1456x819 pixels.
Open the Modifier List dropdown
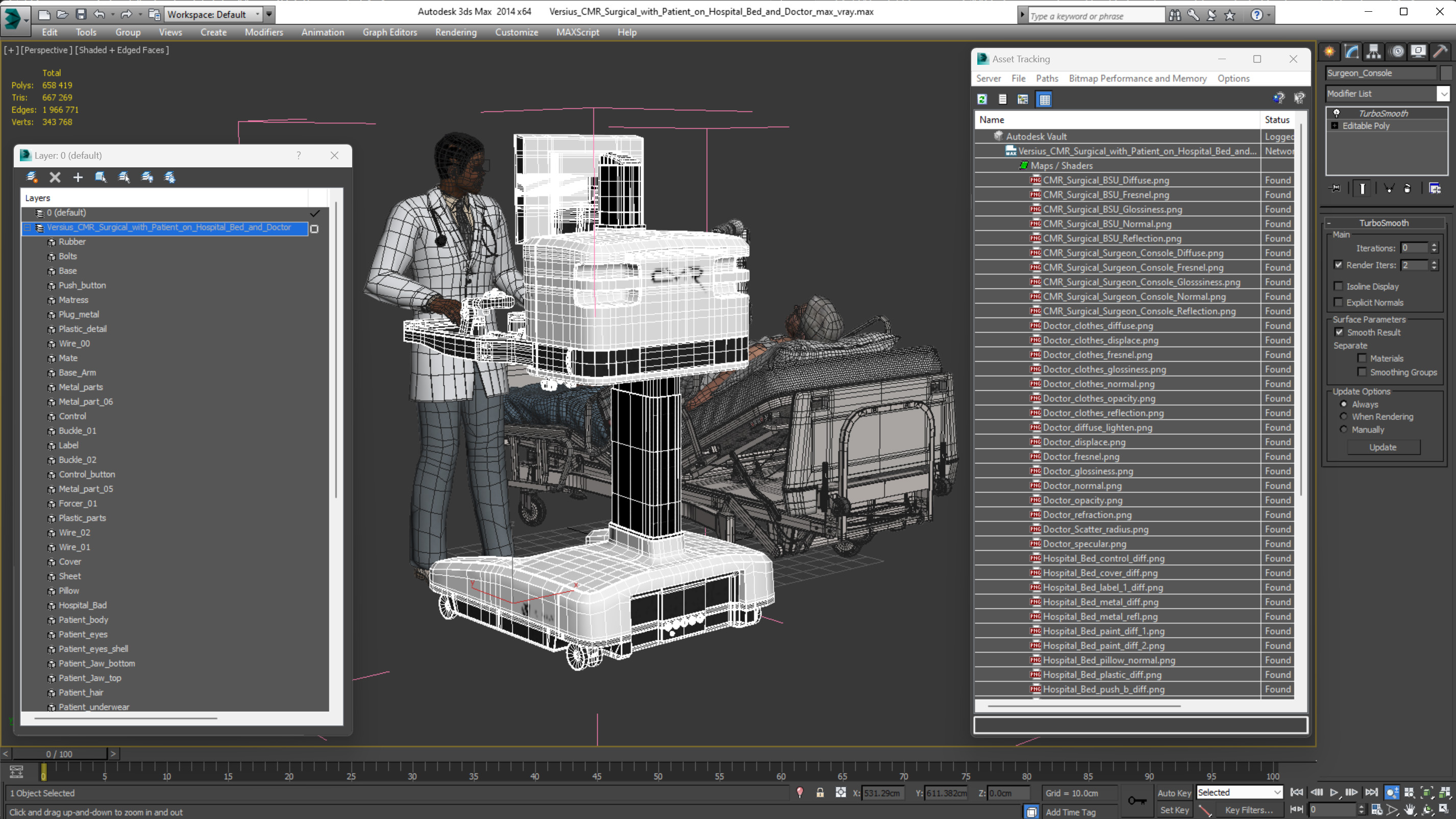pos(1444,93)
